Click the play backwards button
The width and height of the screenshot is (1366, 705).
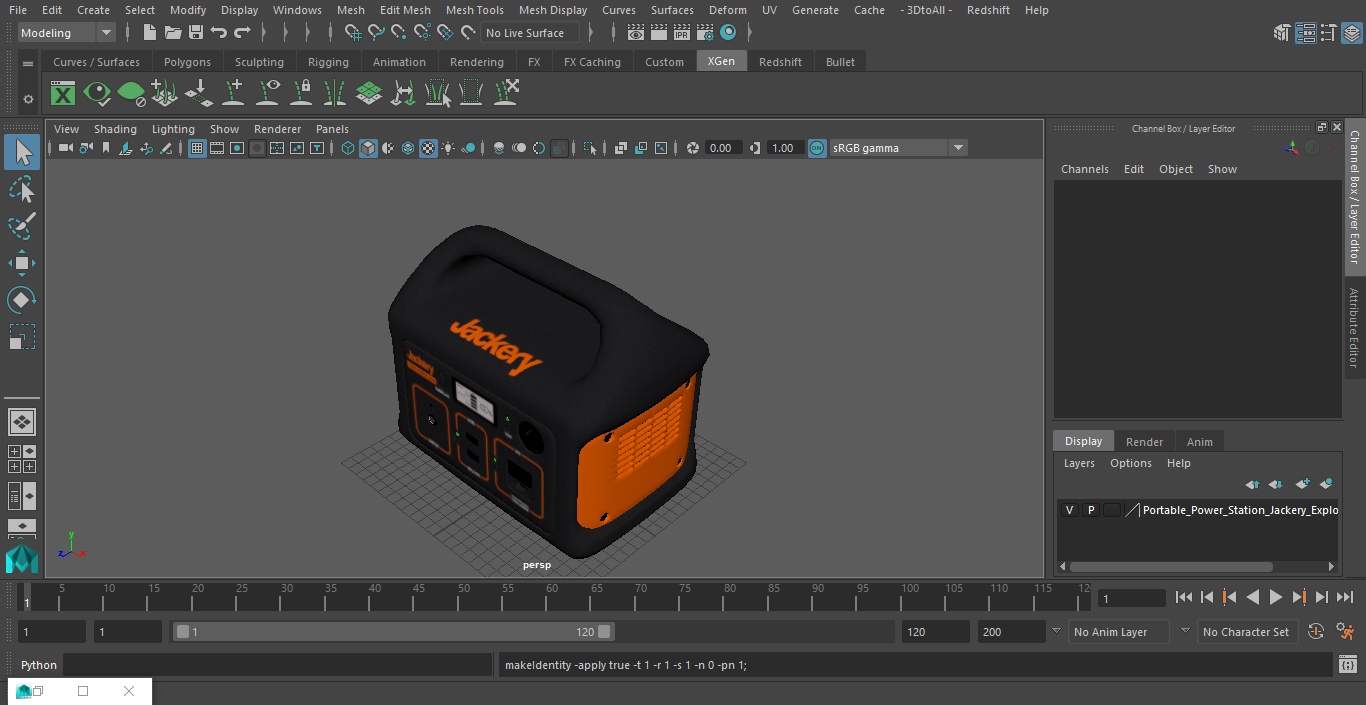click(1252, 597)
